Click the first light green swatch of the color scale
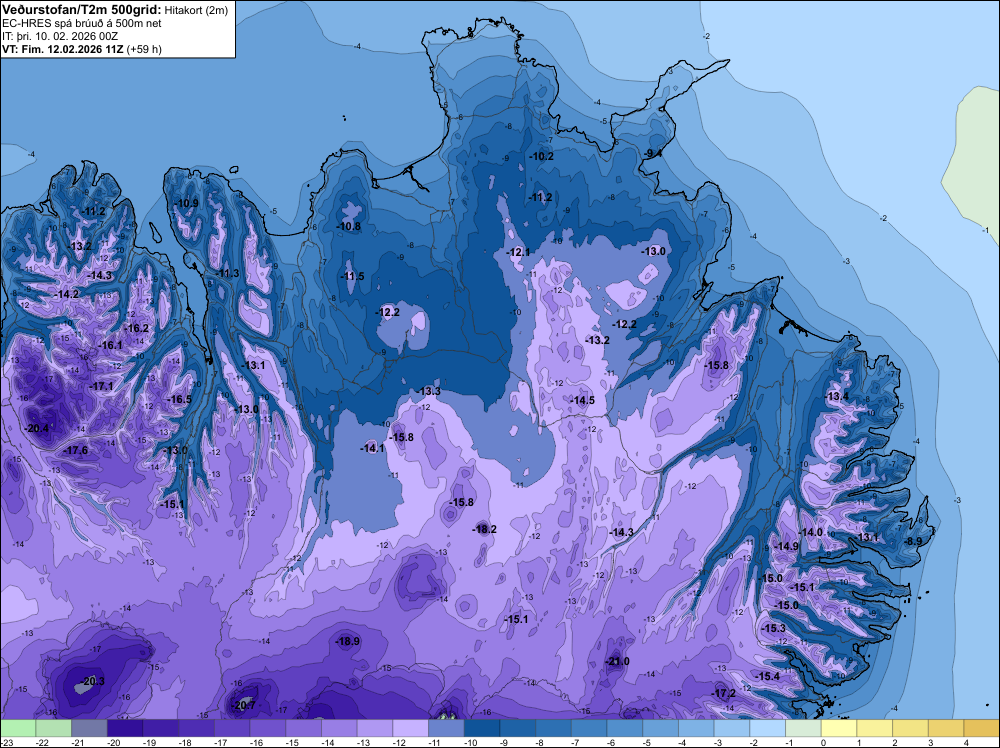The image size is (1000, 748). [18, 728]
